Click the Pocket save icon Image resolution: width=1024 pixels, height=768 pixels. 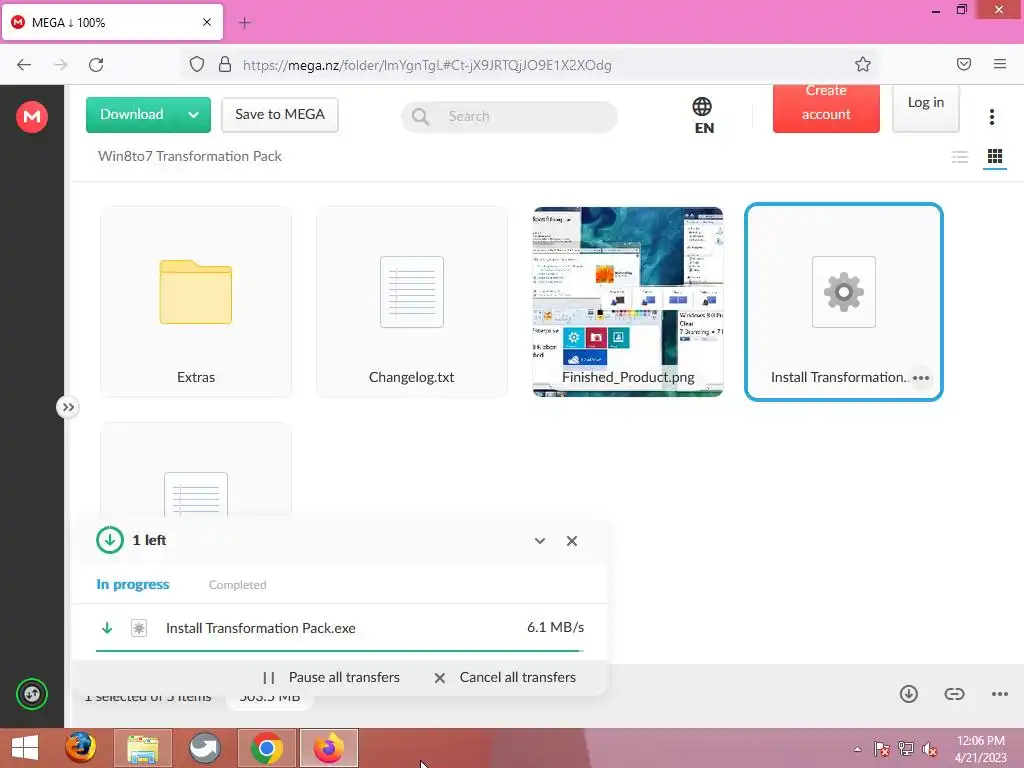pyautogui.click(x=964, y=64)
